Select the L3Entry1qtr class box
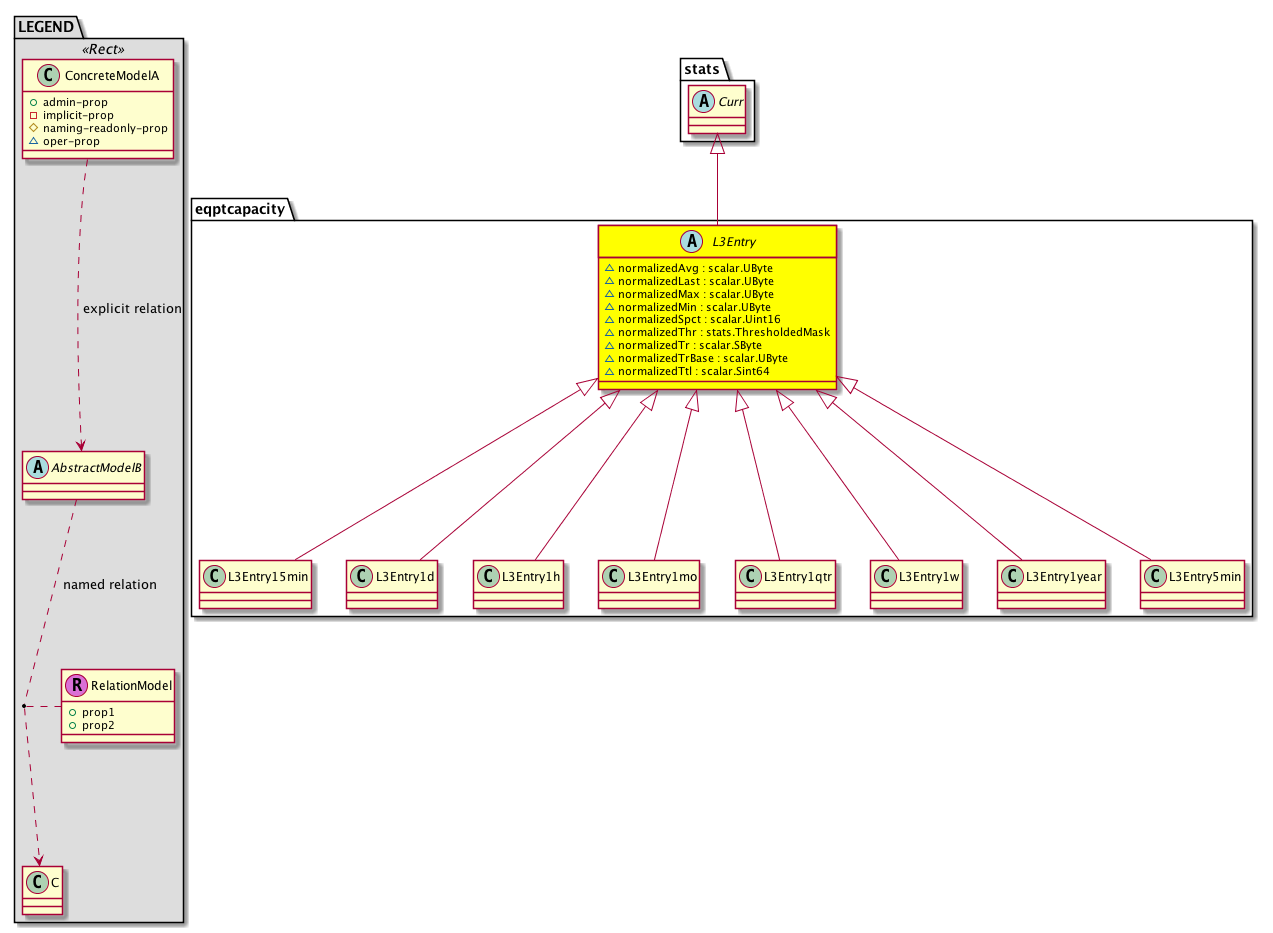This screenshot has width=1273, height=933. (x=784, y=584)
